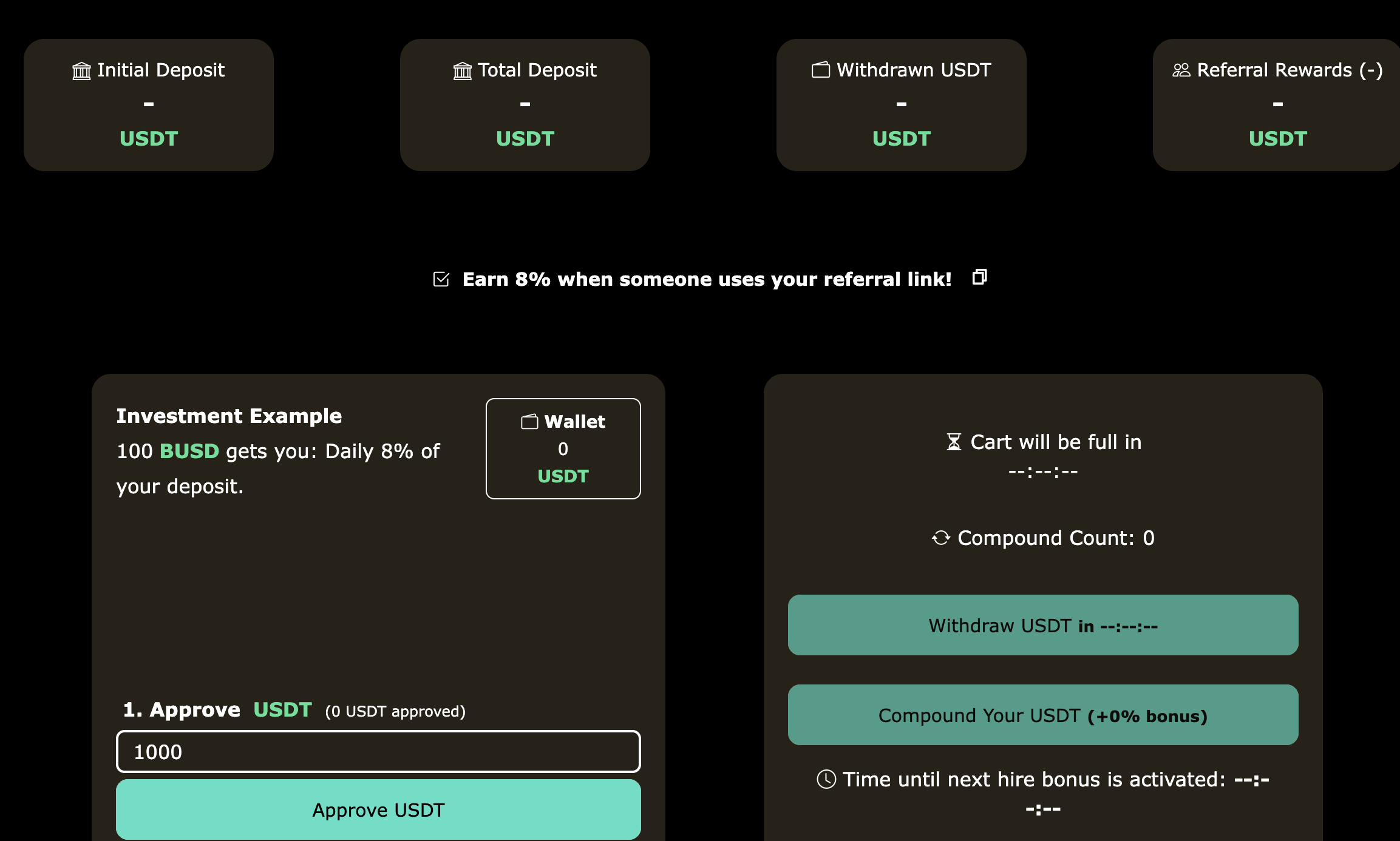Click the bank icon next to Total Deposit
Image resolution: width=1400 pixels, height=841 pixels.
[462, 71]
